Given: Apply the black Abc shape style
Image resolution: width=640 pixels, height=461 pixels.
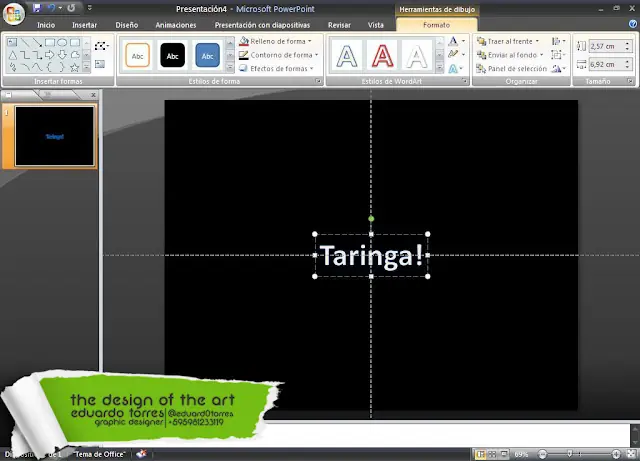Looking at the screenshot, I should pos(173,55).
